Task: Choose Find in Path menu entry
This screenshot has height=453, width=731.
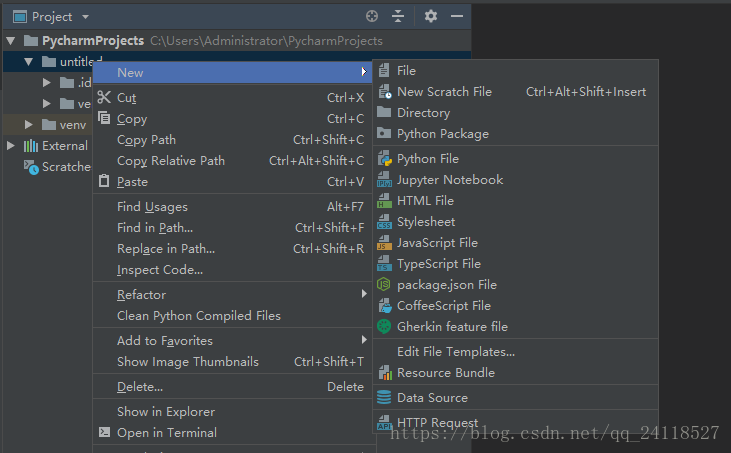Action: click(232, 227)
